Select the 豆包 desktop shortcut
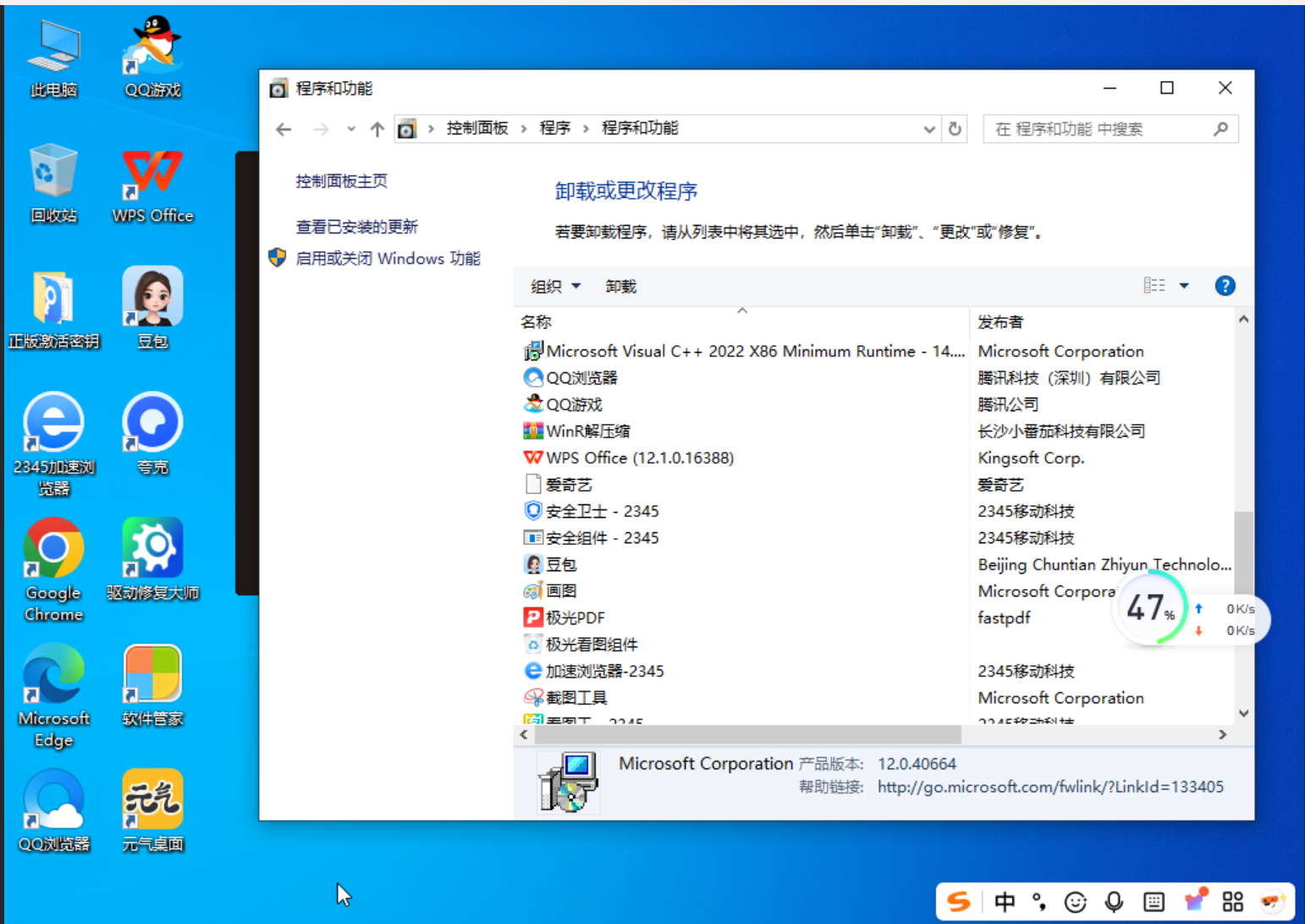This screenshot has width=1305, height=924. coord(152,309)
